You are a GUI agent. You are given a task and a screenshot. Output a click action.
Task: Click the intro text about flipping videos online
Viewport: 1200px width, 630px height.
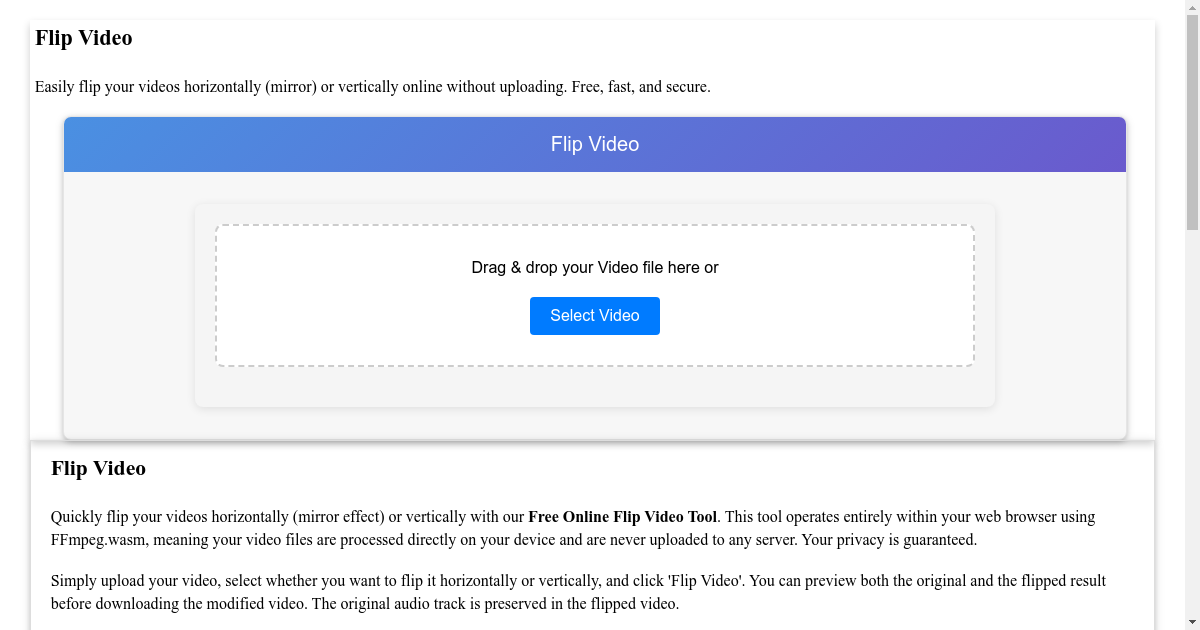coord(373,87)
